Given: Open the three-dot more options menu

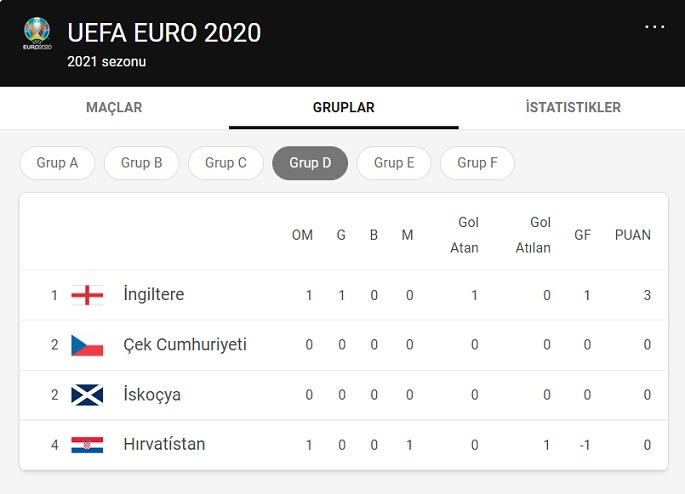Looking at the screenshot, I should click(x=655, y=27).
